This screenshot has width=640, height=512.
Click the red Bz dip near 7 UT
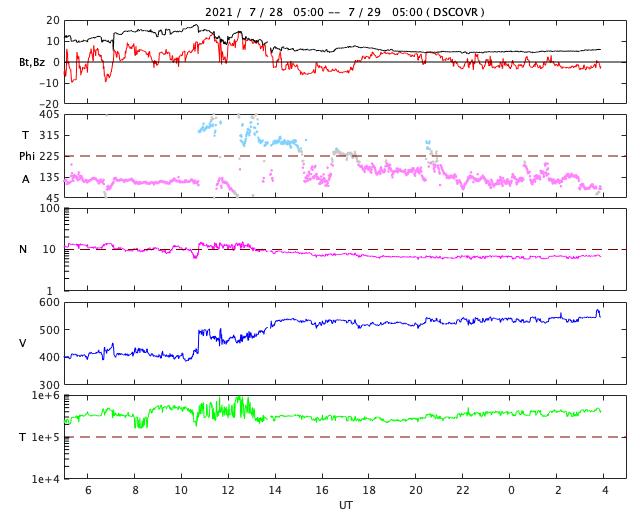point(107,73)
